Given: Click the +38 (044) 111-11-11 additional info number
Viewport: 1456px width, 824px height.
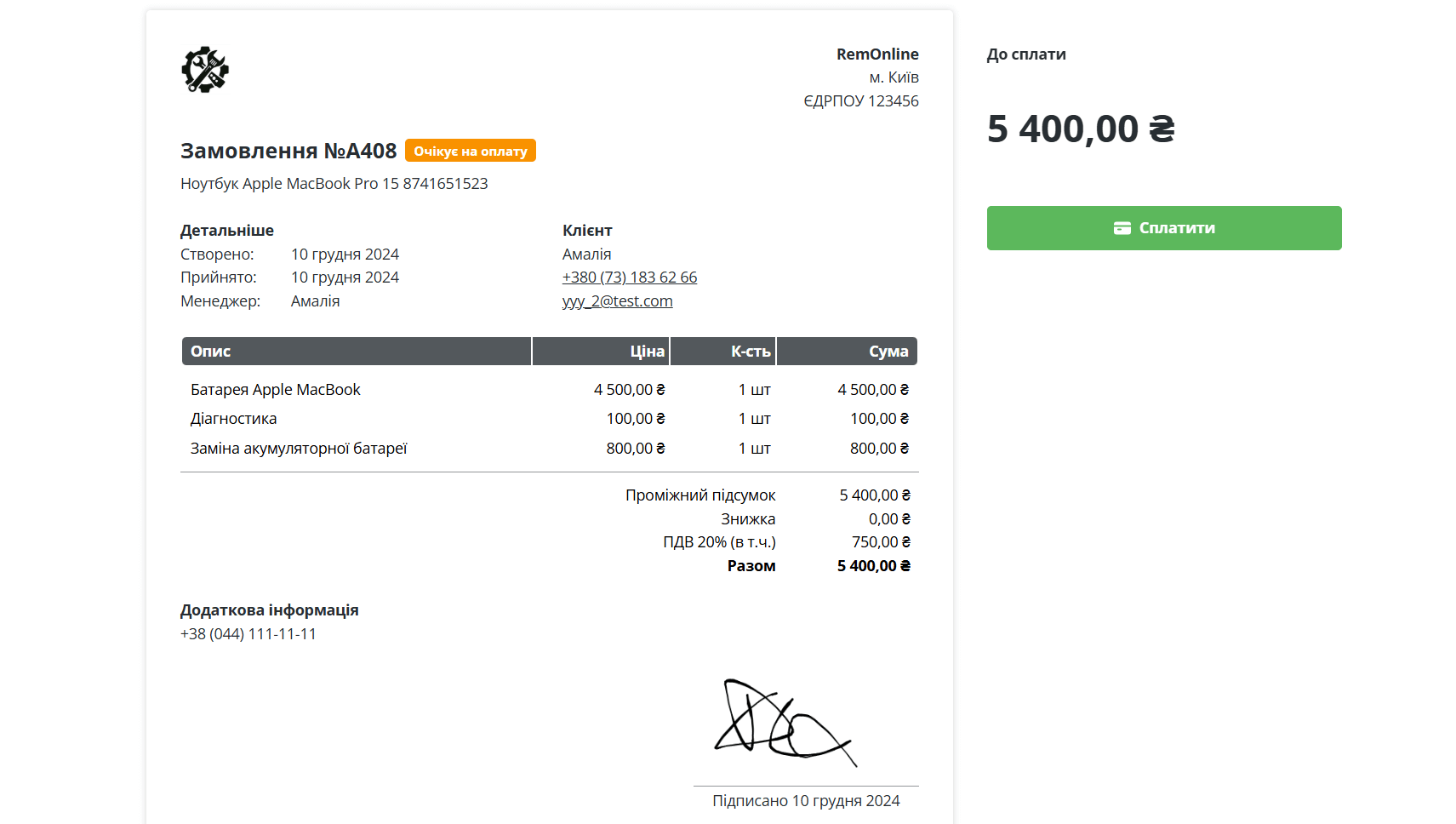Looking at the screenshot, I should tap(248, 634).
